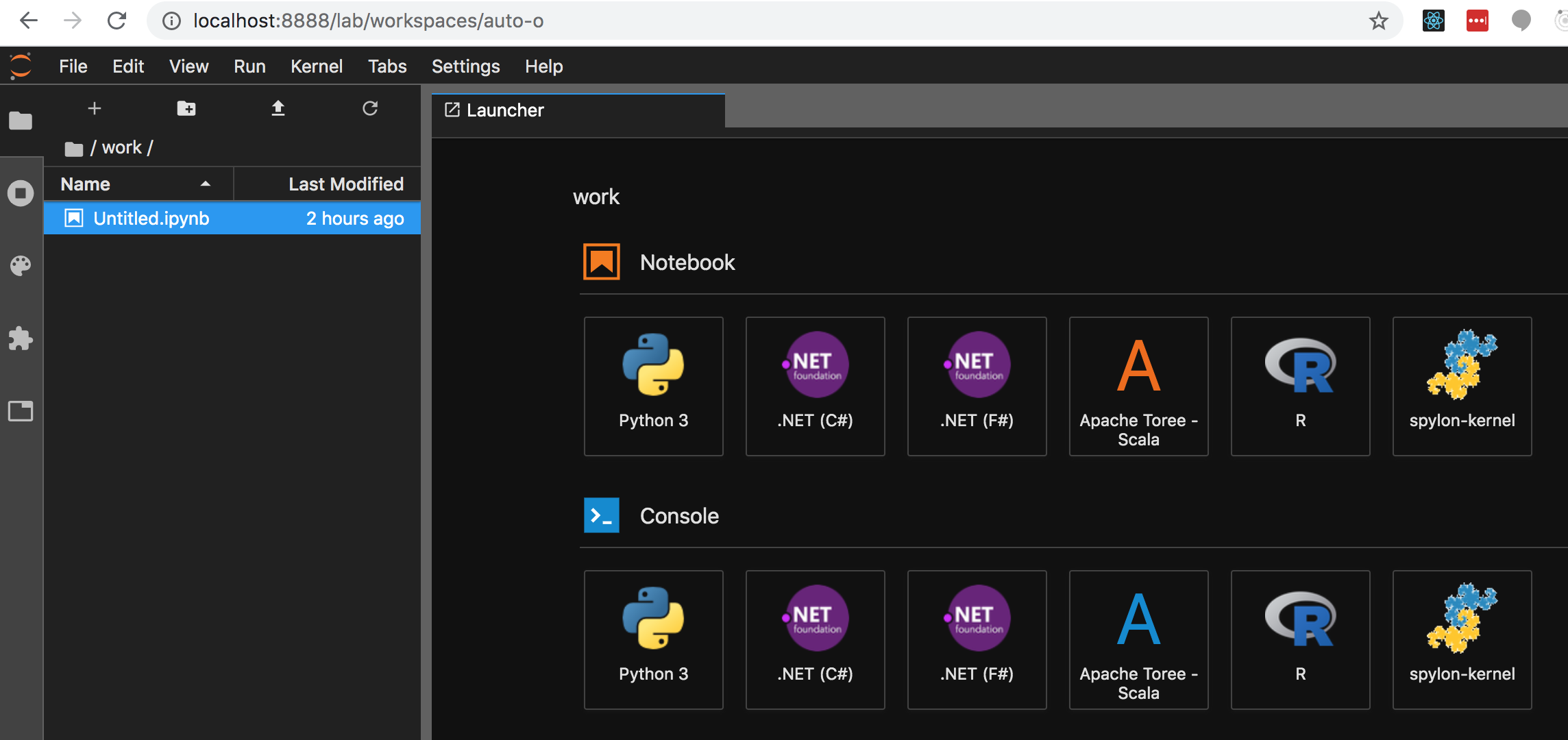Click the New Launcher plus button
Viewport: 1568px width, 740px height.
pyautogui.click(x=95, y=108)
